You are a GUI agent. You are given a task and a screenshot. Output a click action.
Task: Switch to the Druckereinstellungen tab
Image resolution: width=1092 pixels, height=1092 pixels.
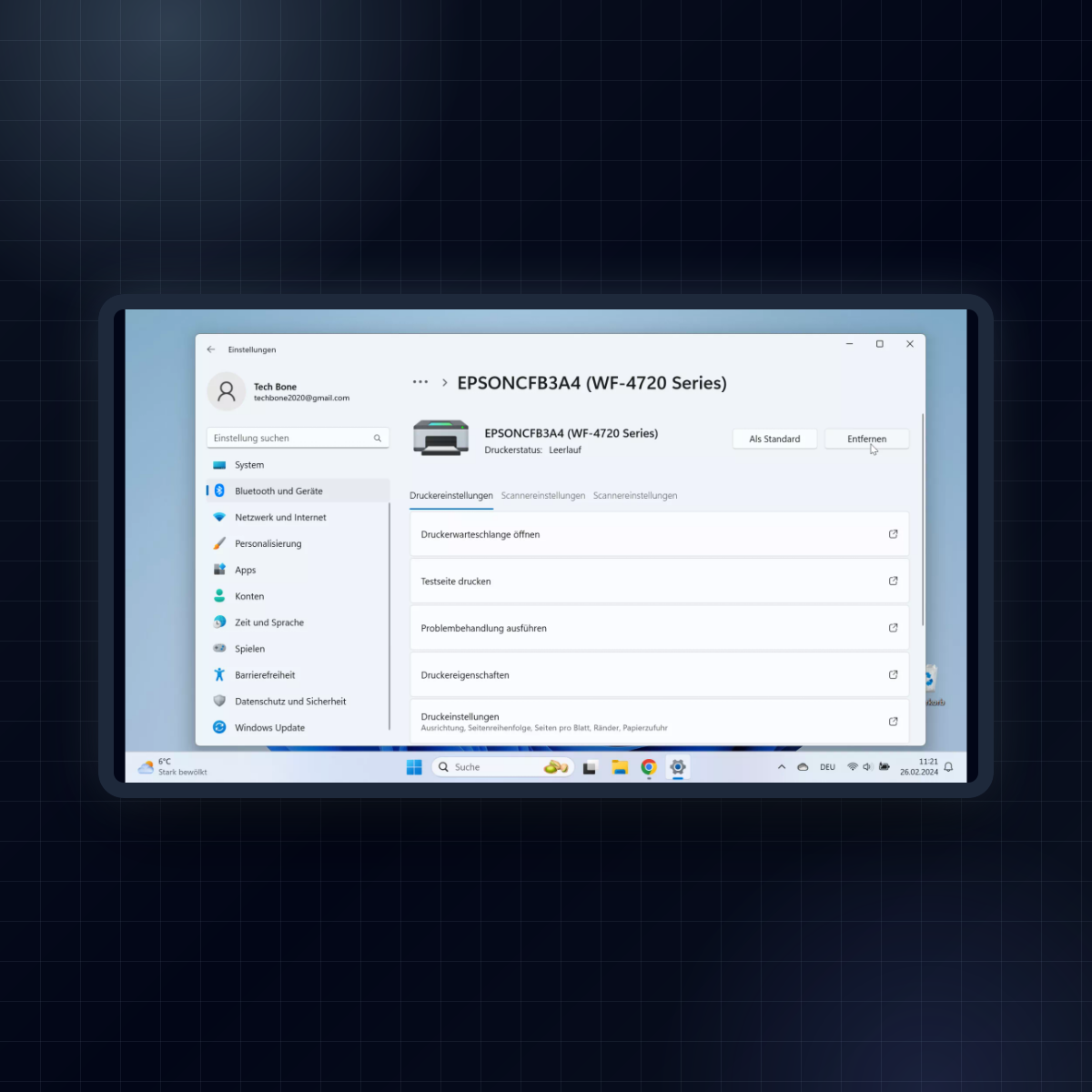point(451,496)
